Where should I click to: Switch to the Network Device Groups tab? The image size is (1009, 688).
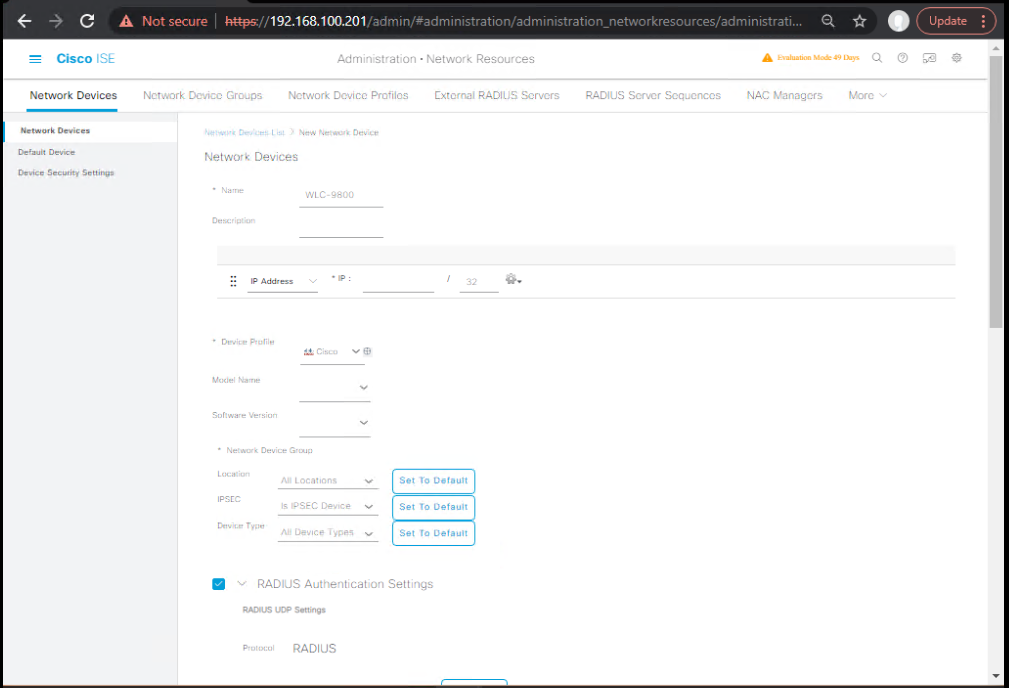[203, 95]
